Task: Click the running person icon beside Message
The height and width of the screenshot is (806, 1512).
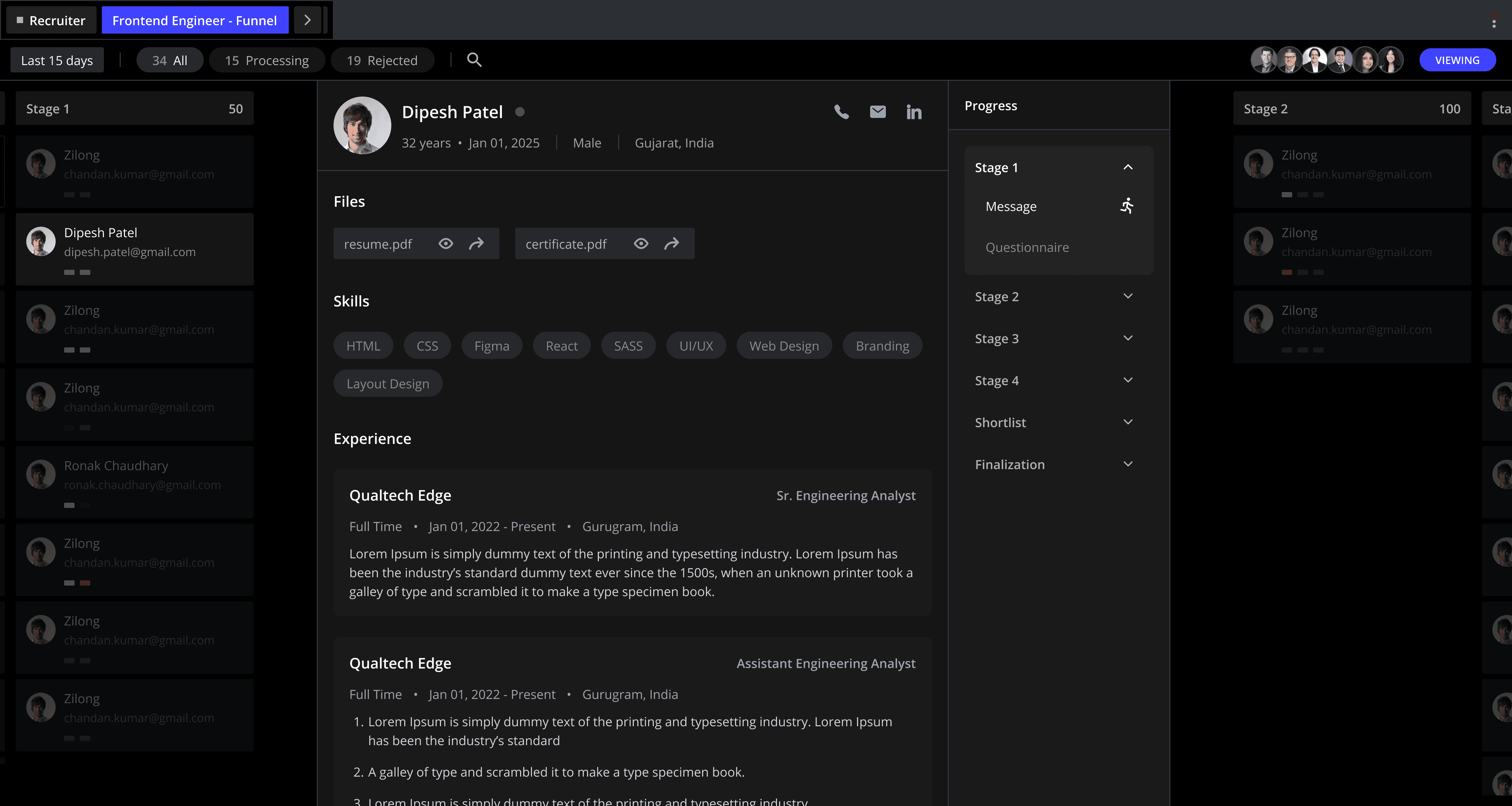Action: click(1126, 206)
